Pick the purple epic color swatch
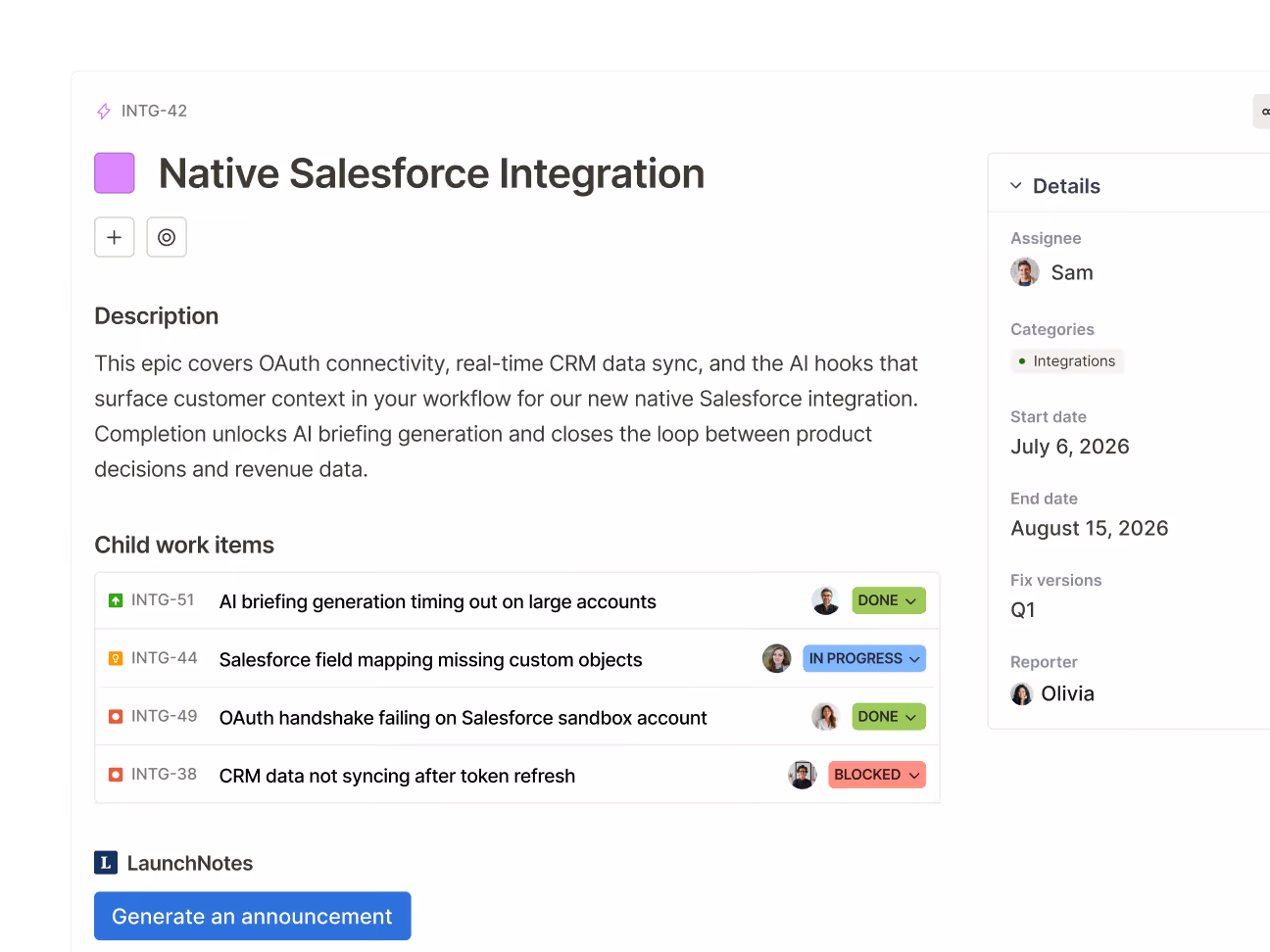This screenshot has height=952, width=1270. coord(115,173)
